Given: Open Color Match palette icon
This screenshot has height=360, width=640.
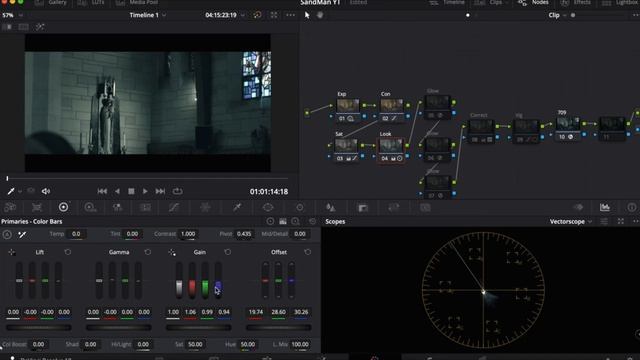Looking at the screenshot, I should pos(37,207).
